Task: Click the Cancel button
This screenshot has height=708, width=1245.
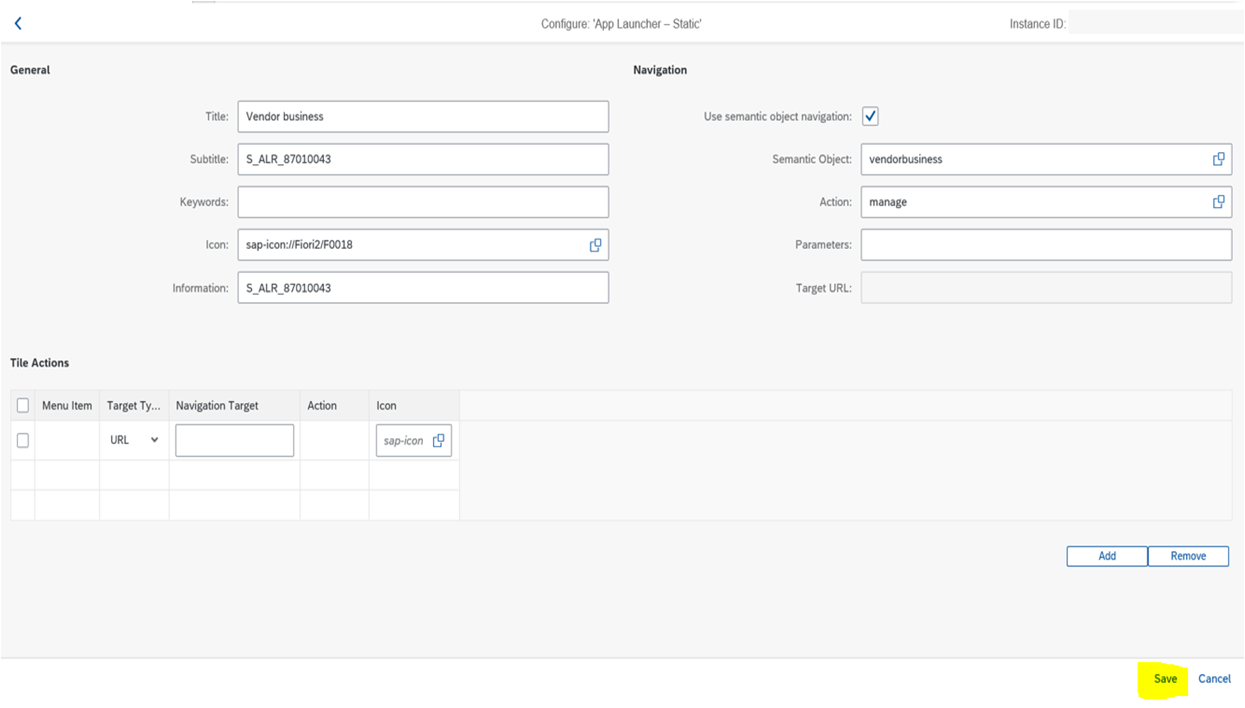Action: click(1214, 679)
